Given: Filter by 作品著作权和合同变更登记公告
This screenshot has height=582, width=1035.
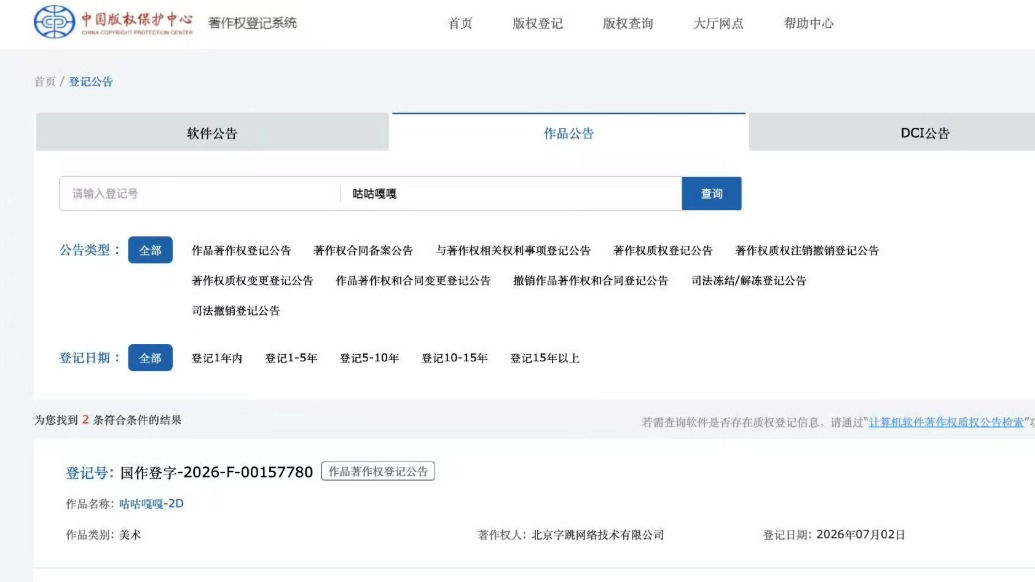Looking at the screenshot, I should [x=413, y=280].
